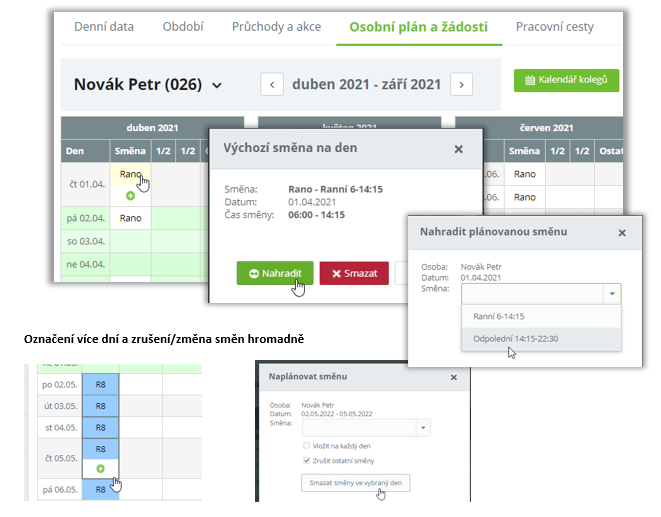661x517 pixels.
Task: Click the duben 2021 - září 2021 period label
Action: coord(366,84)
